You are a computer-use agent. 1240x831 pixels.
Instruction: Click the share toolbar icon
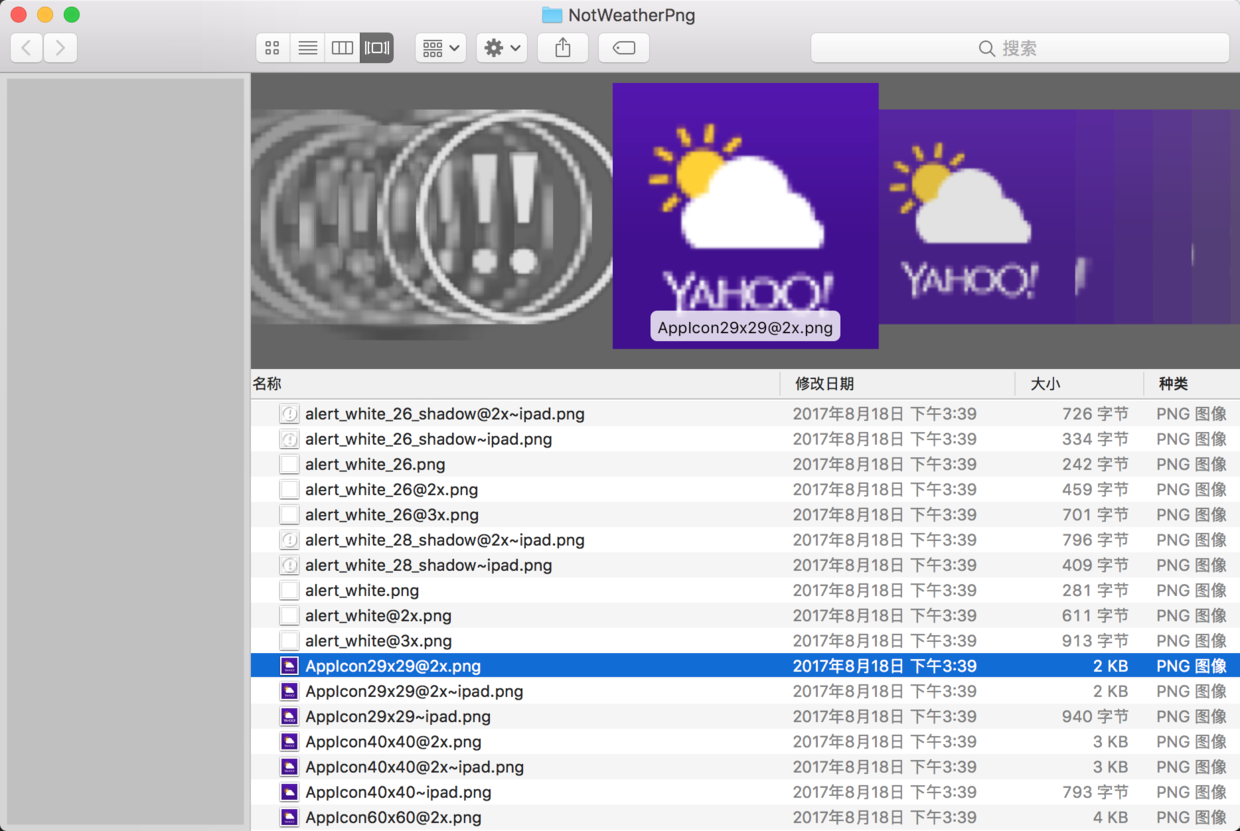point(563,48)
